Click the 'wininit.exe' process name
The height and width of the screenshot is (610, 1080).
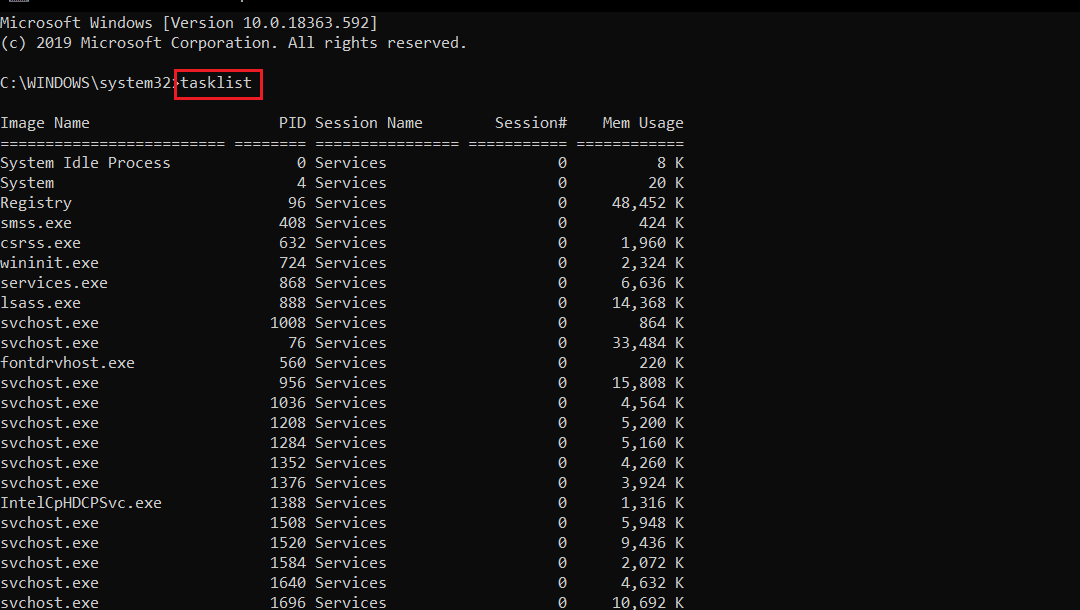[x=50, y=263]
